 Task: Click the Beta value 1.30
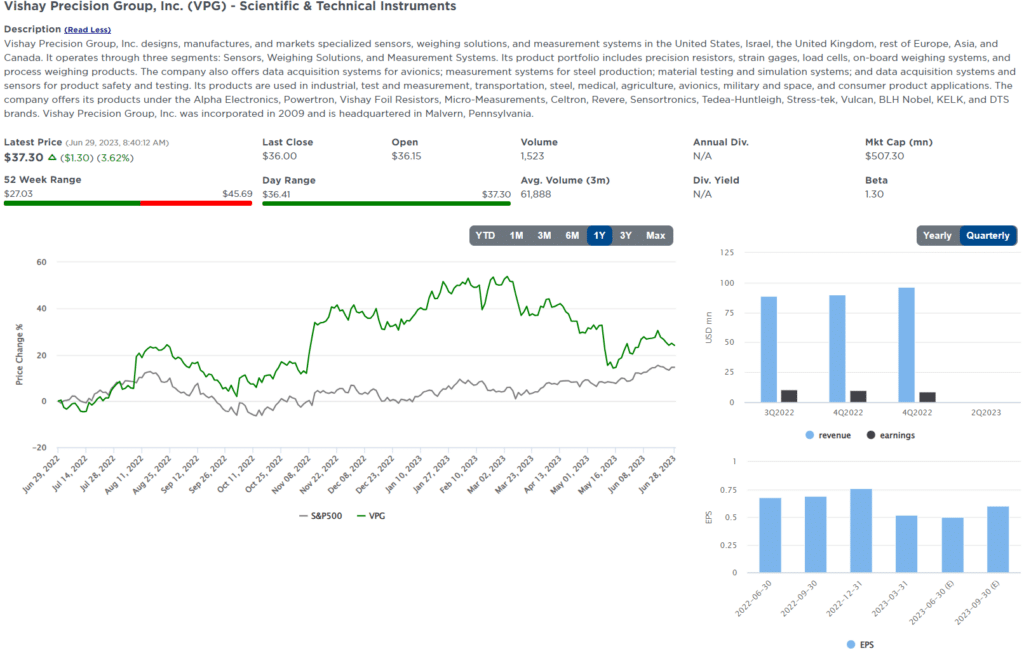click(874, 194)
